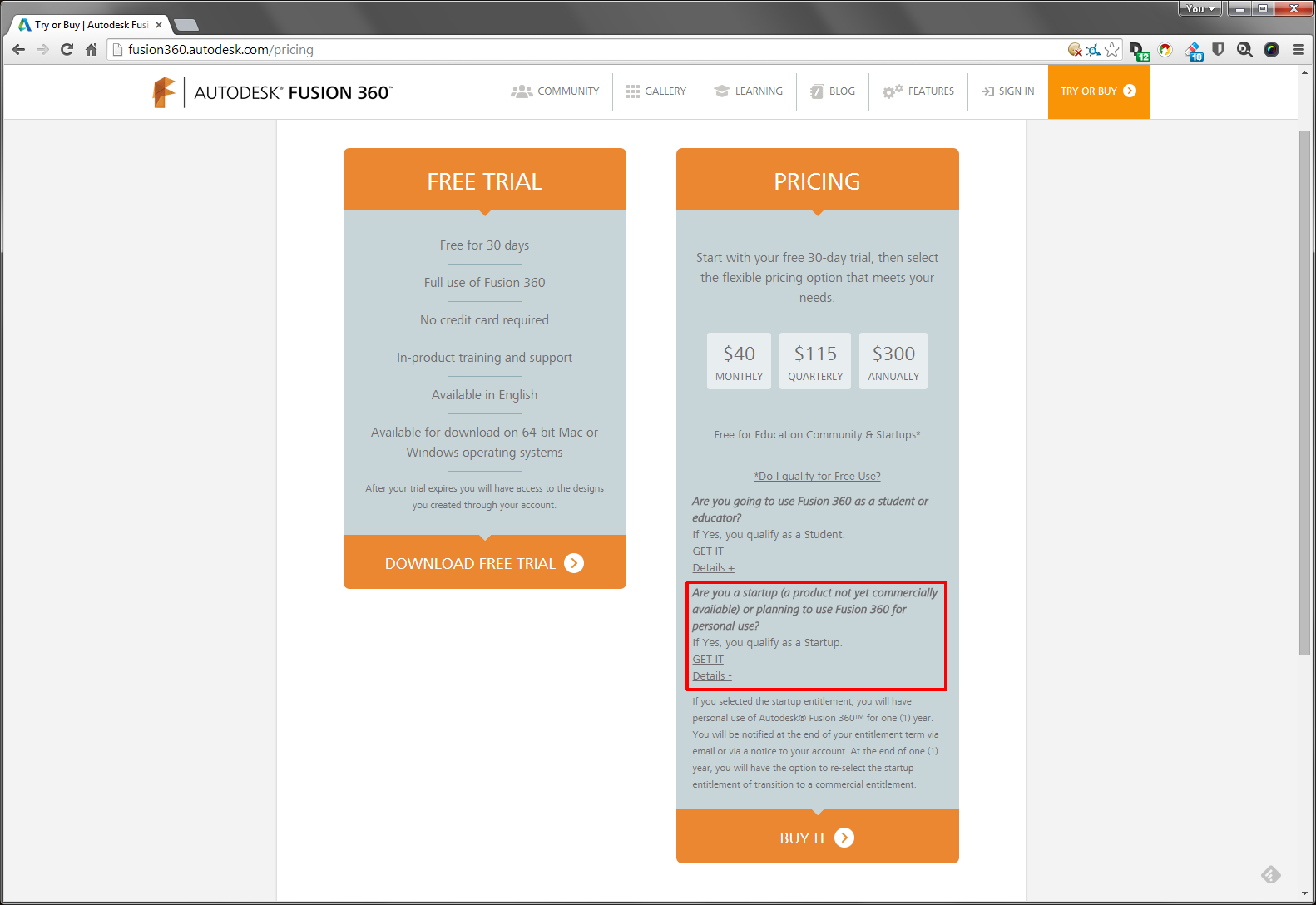
Task: Go to the browser home page
Action: [x=91, y=50]
